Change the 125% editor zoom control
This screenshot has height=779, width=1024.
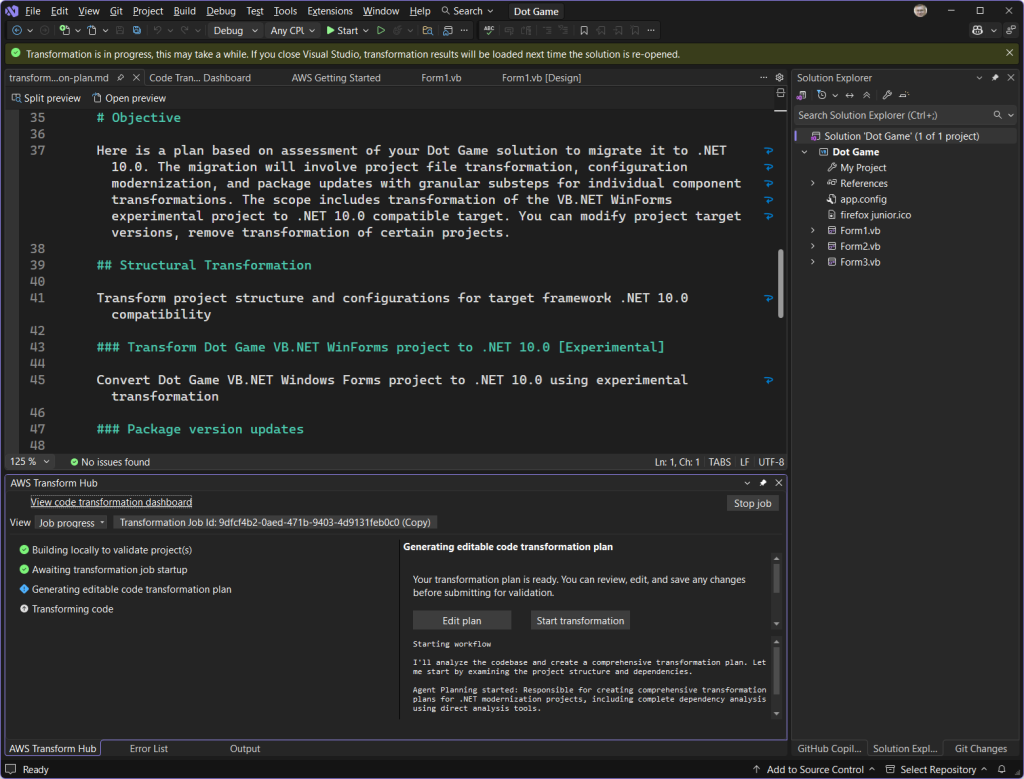[x=30, y=461]
